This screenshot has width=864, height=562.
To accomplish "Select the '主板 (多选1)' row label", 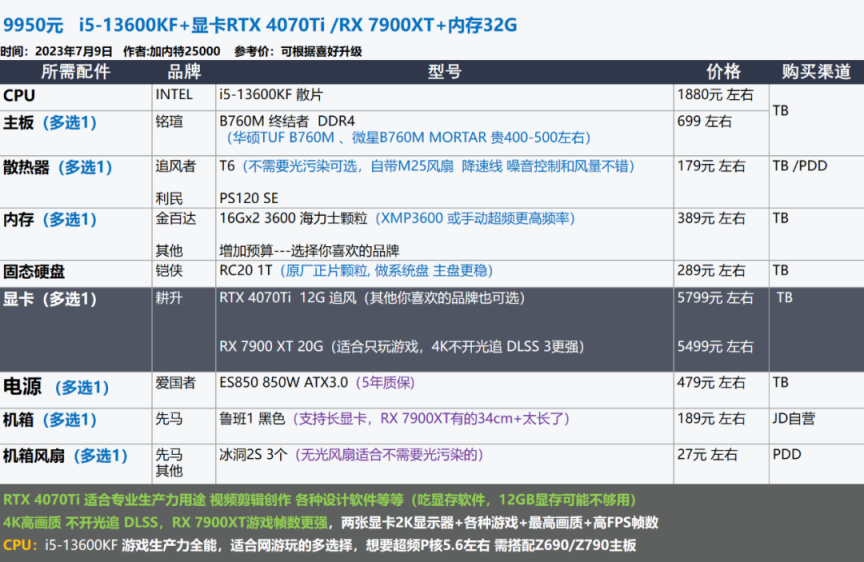I will [x=50, y=122].
